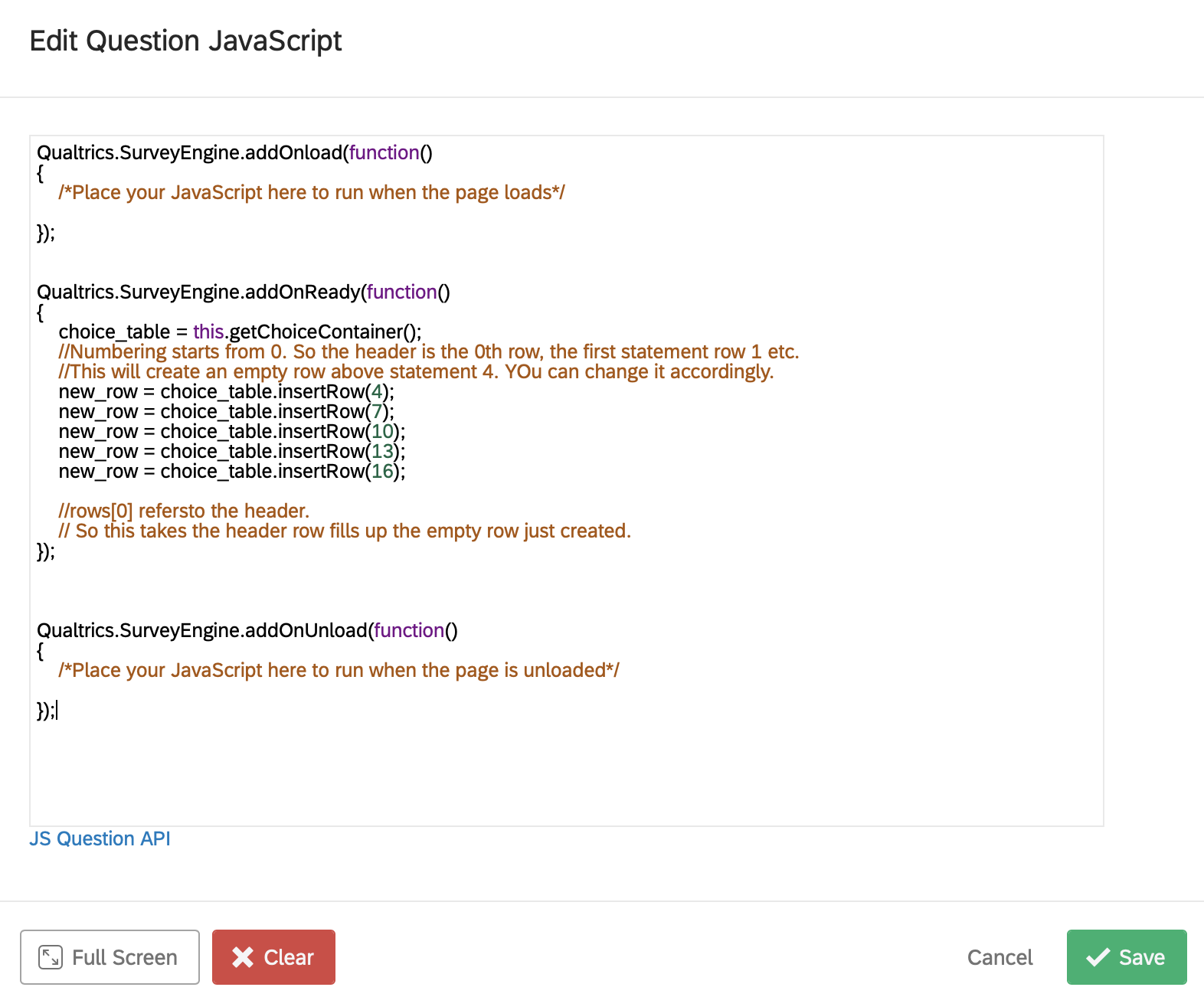
Task: Click the red Clear button
Action: (273, 957)
